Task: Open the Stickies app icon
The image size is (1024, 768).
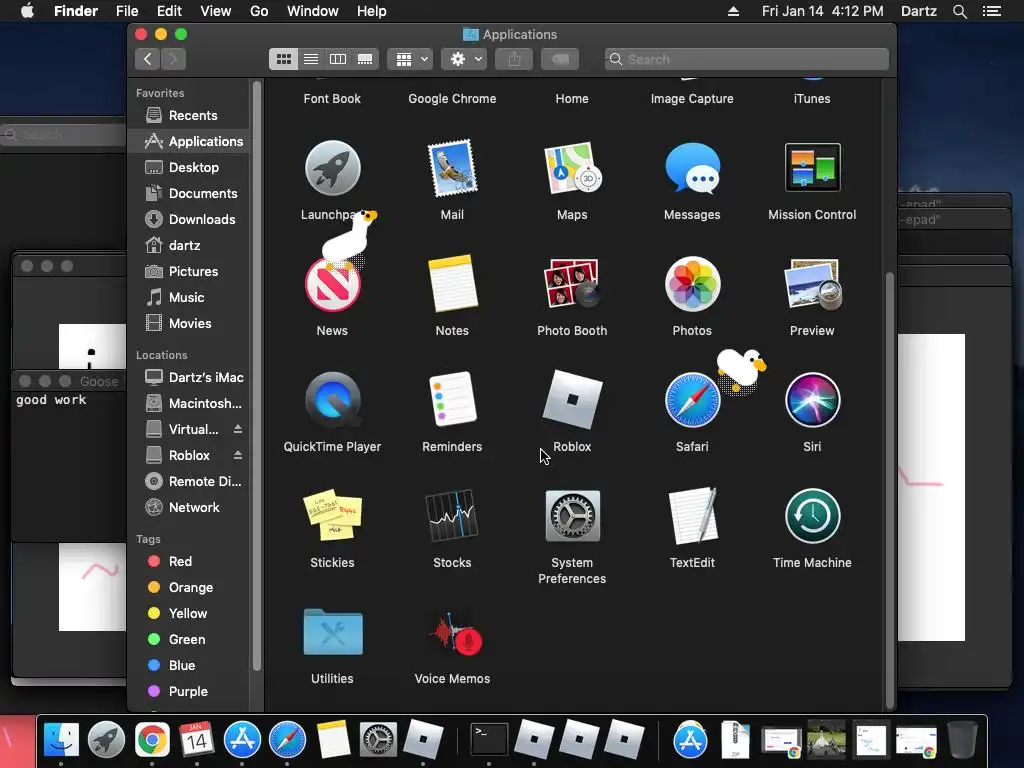Action: coord(332,516)
